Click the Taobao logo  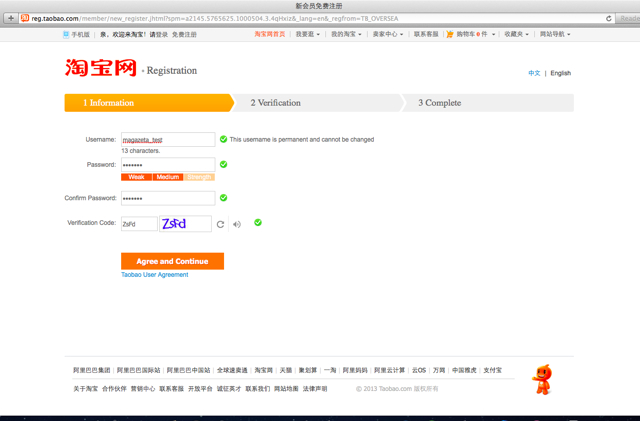point(100,68)
